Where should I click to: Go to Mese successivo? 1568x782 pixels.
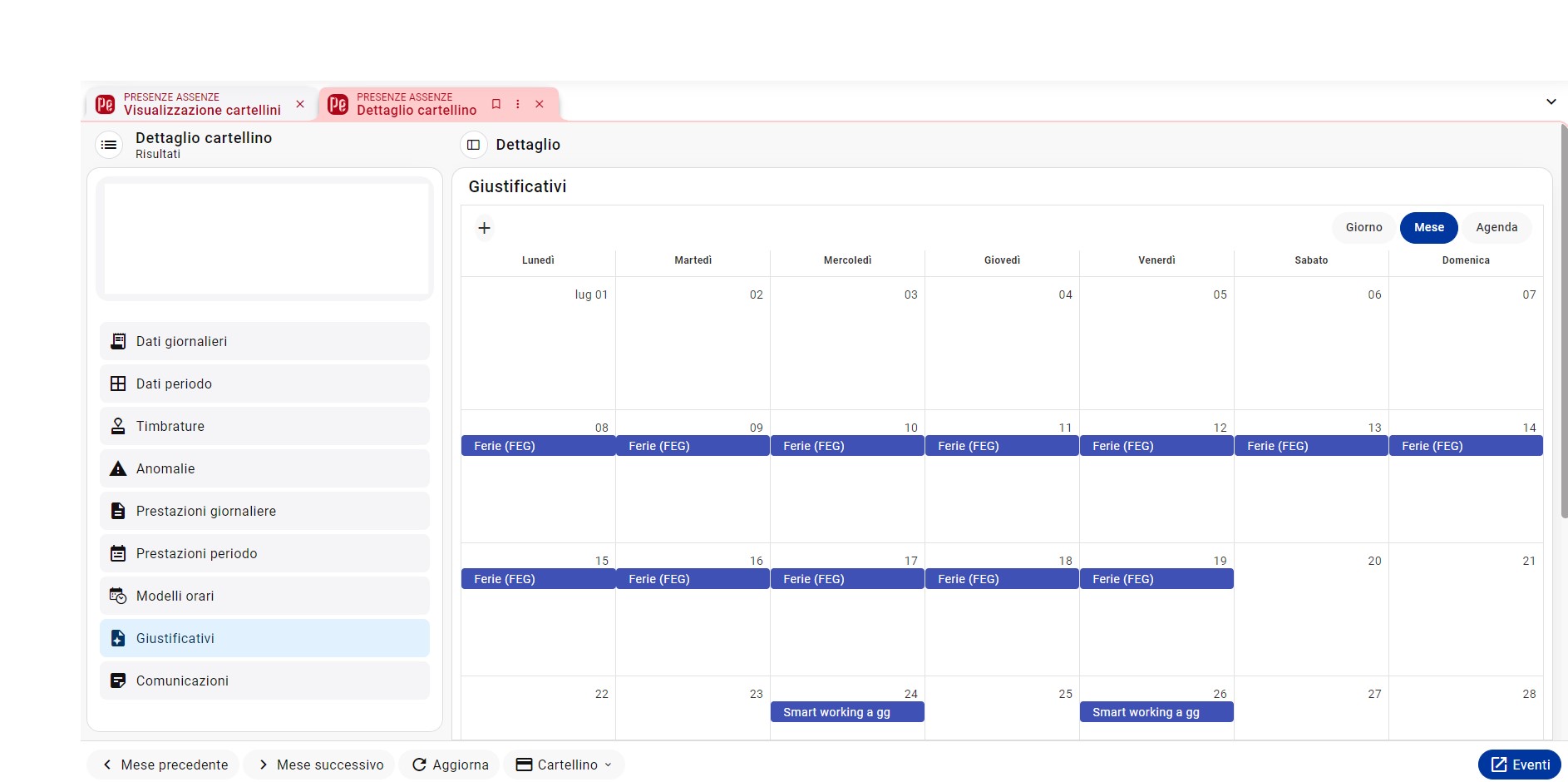(320, 765)
